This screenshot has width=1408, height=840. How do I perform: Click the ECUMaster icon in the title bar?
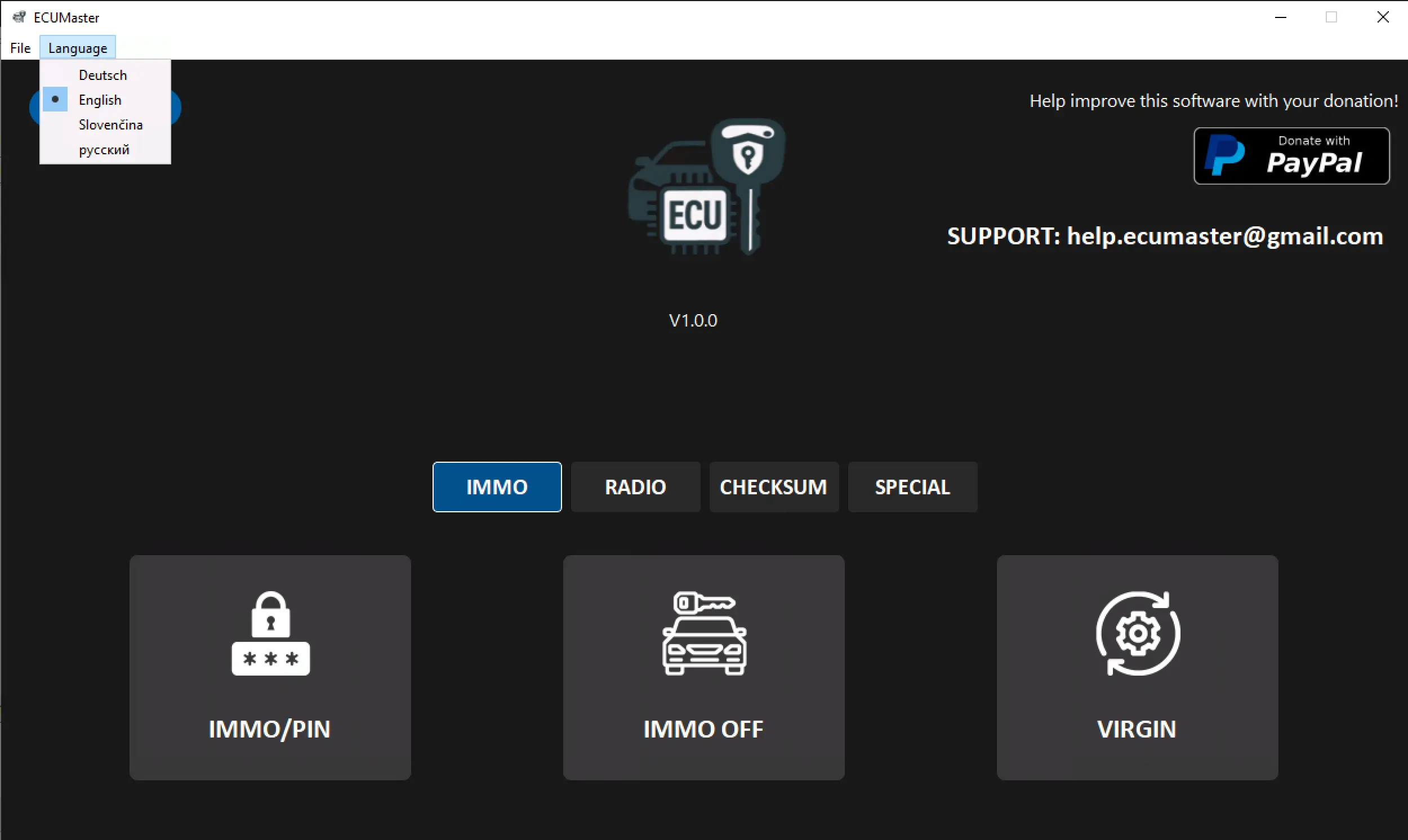pos(19,17)
